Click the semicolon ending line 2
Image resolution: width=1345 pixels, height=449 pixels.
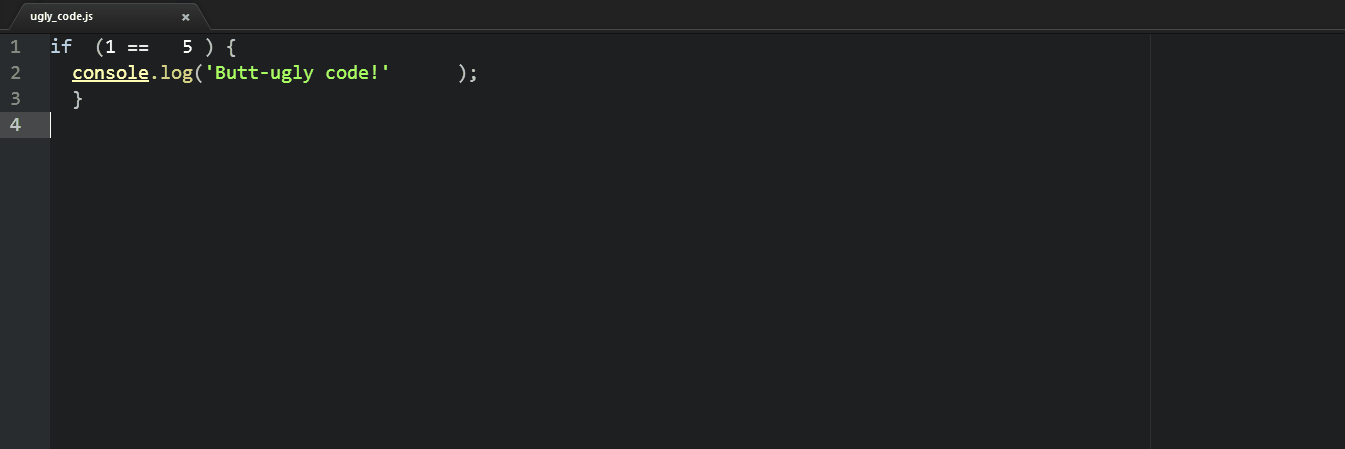[x=473, y=73]
